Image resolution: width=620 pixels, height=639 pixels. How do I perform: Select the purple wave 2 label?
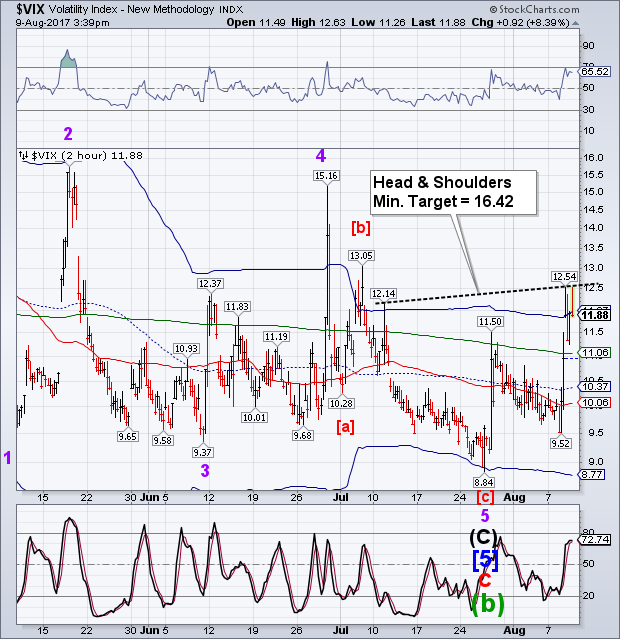point(68,134)
